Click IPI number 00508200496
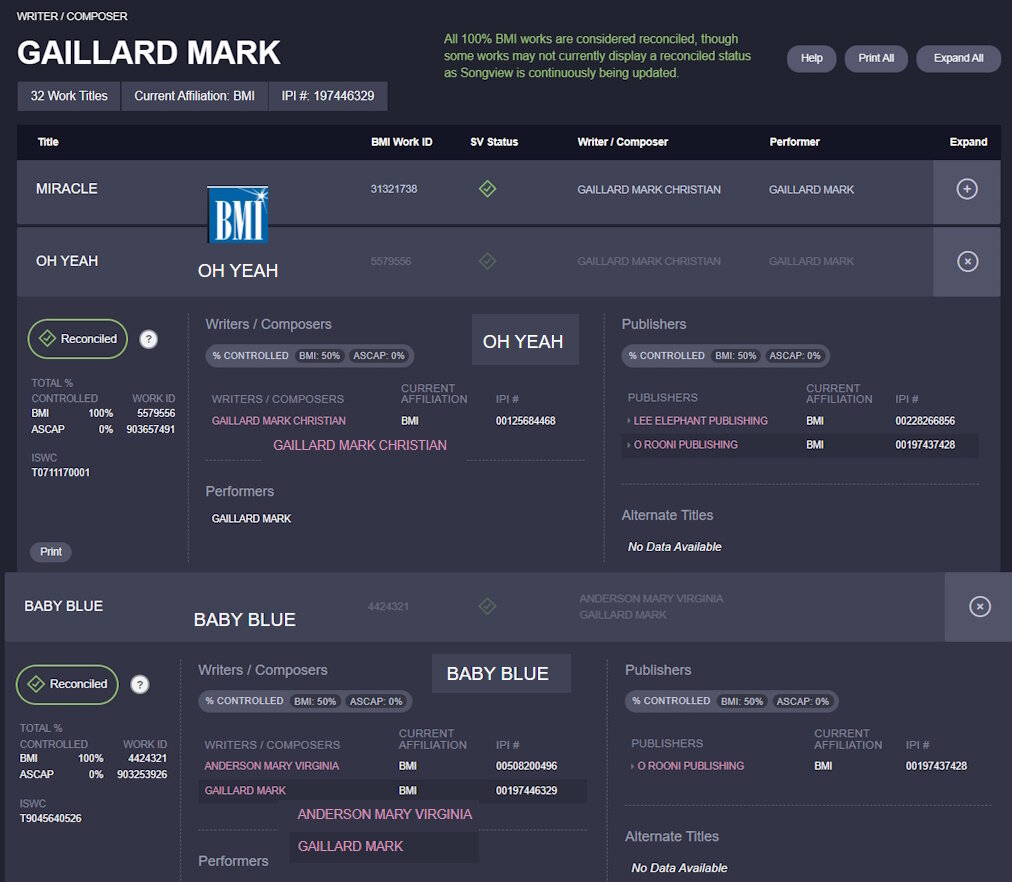The image size is (1012, 882). pyautogui.click(x=526, y=766)
